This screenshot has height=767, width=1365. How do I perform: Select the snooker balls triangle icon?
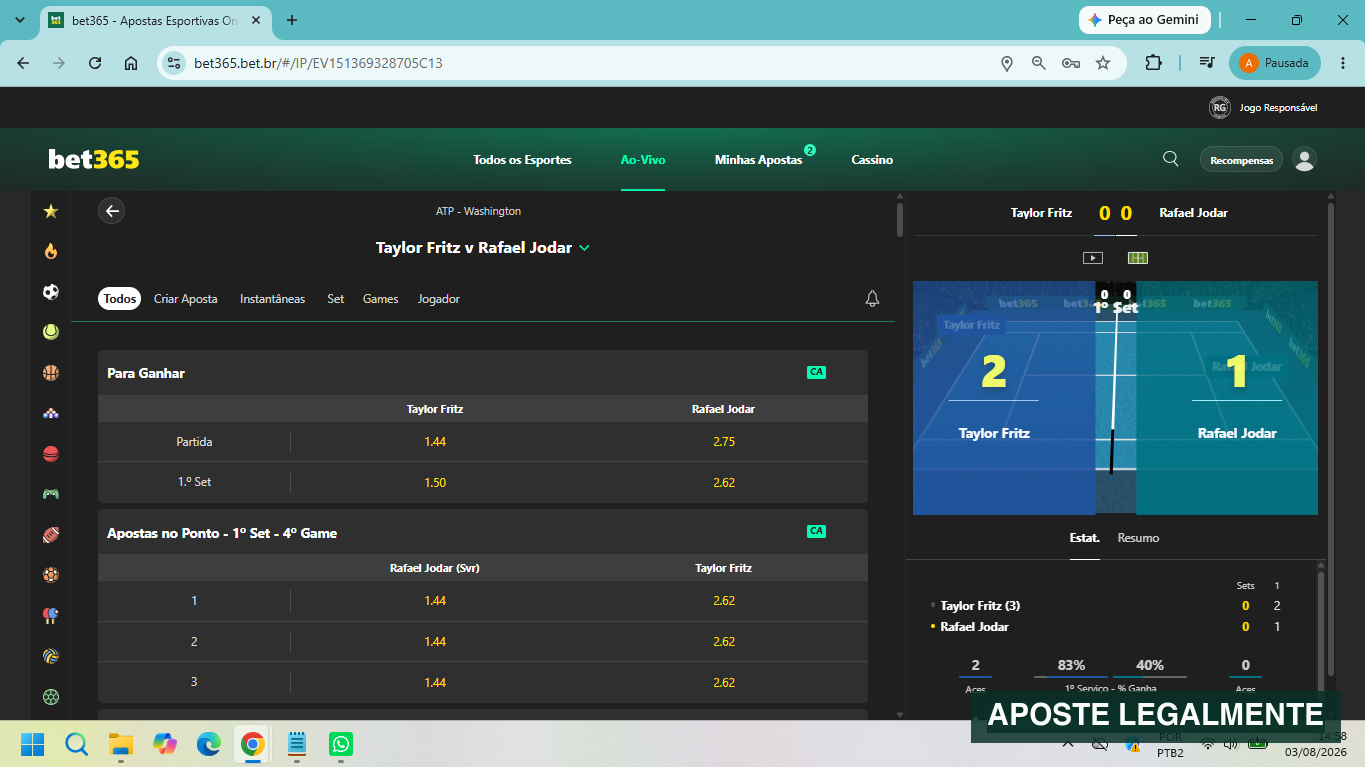pyautogui.click(x=51, y=413)
